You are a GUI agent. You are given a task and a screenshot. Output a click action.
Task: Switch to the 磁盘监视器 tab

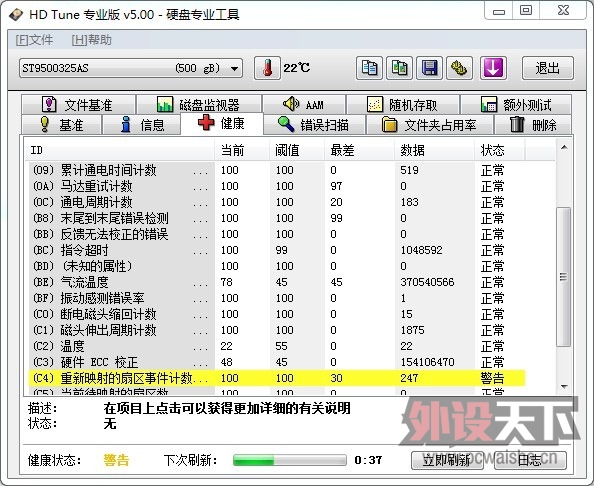click(x=199, y=105)
